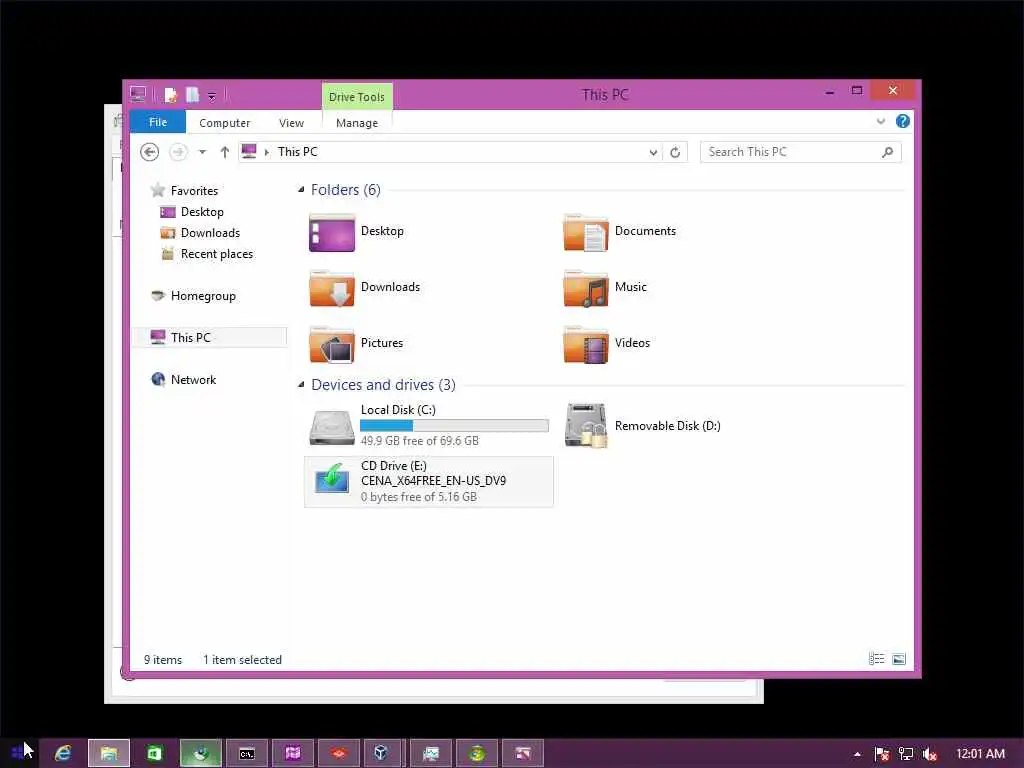
Task: Click the 12:01 AM clock
Action: coord(980,754)
